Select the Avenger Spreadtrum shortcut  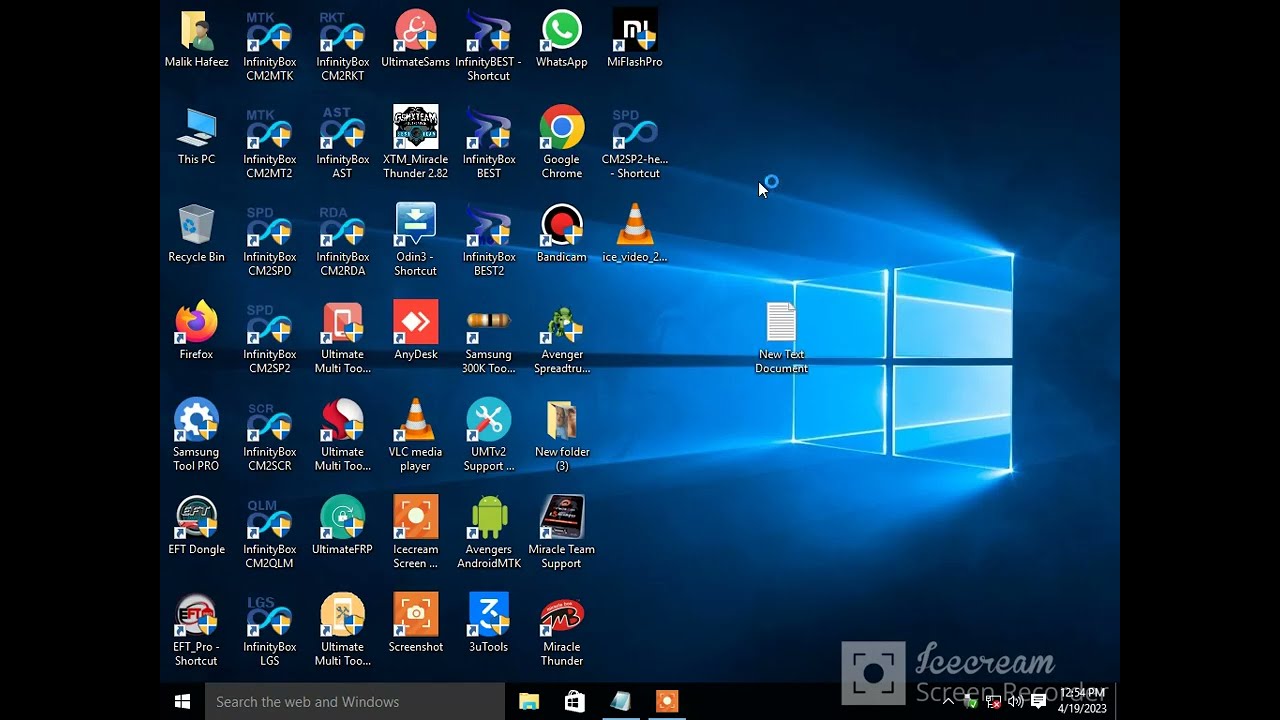click(561, 338)
